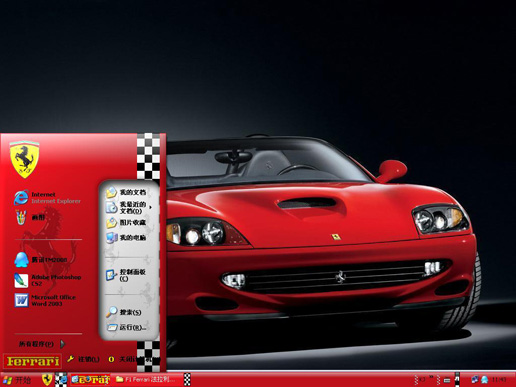This screenshot has width=516, height=387.
Task: Click the 关闭计算机 shut down button
Action: coord(134,359)
